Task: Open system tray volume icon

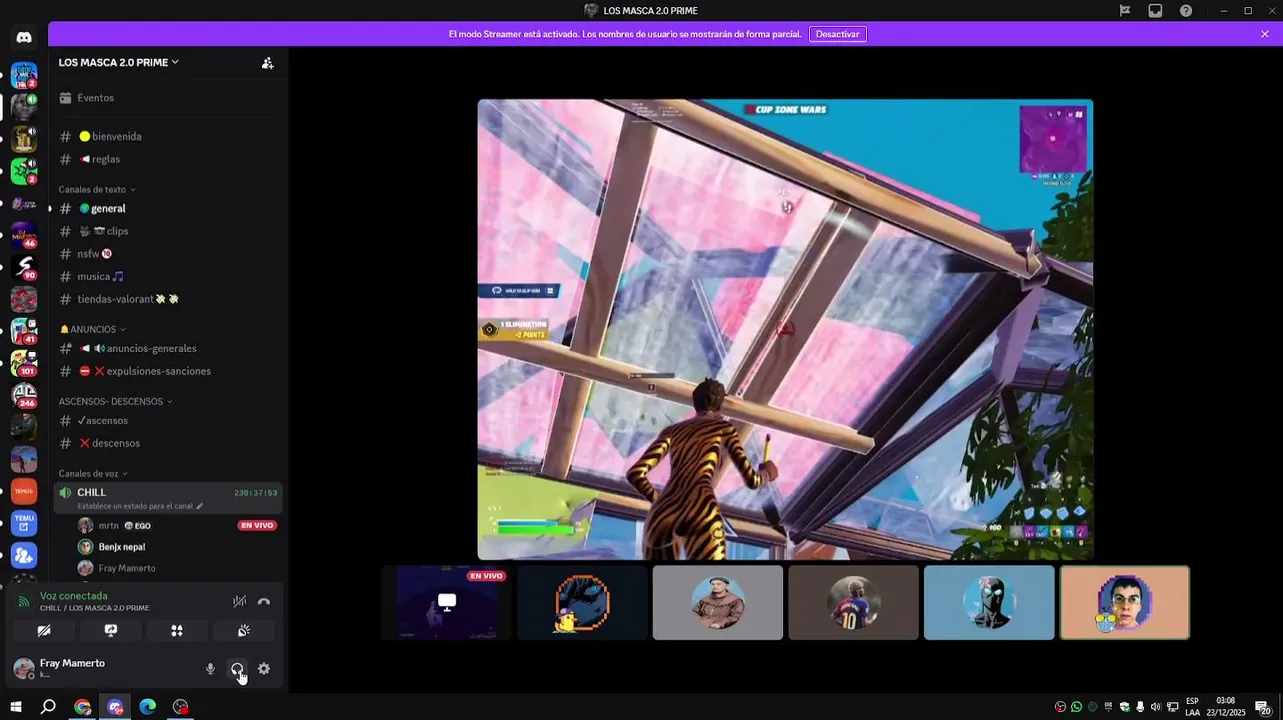Action: (1156, 707)
